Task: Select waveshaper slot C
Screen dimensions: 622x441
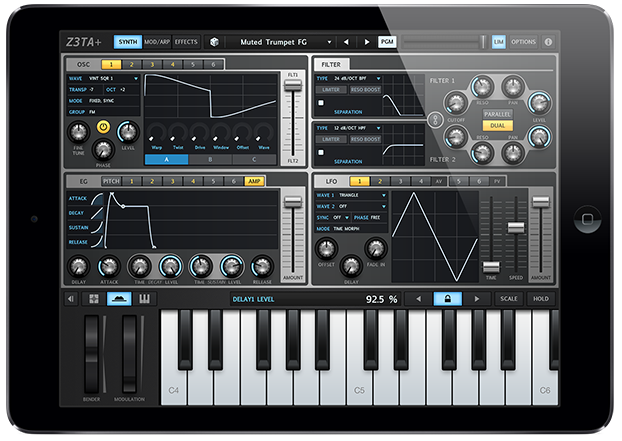Action: click(254, 159)
